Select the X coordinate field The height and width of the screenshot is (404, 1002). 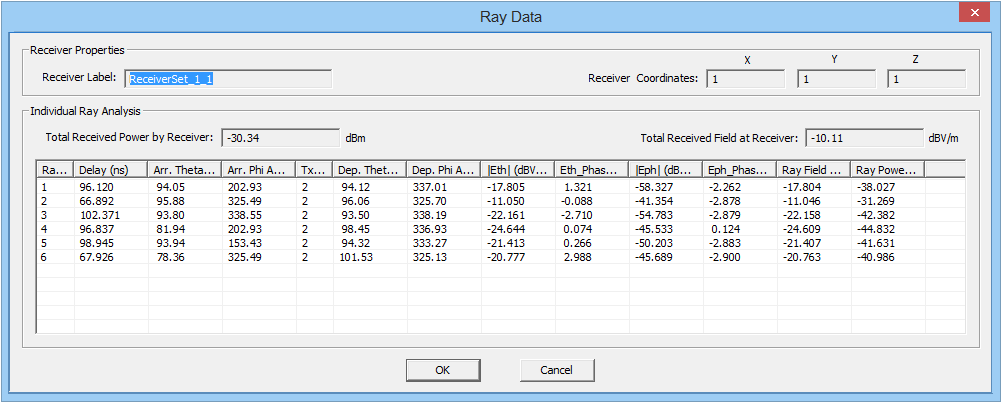(746, 79)
